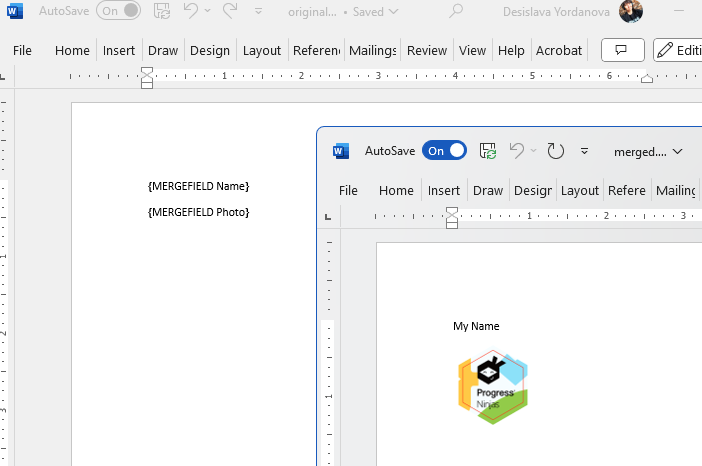Toggle AutoSave switch in original document window

118,11
